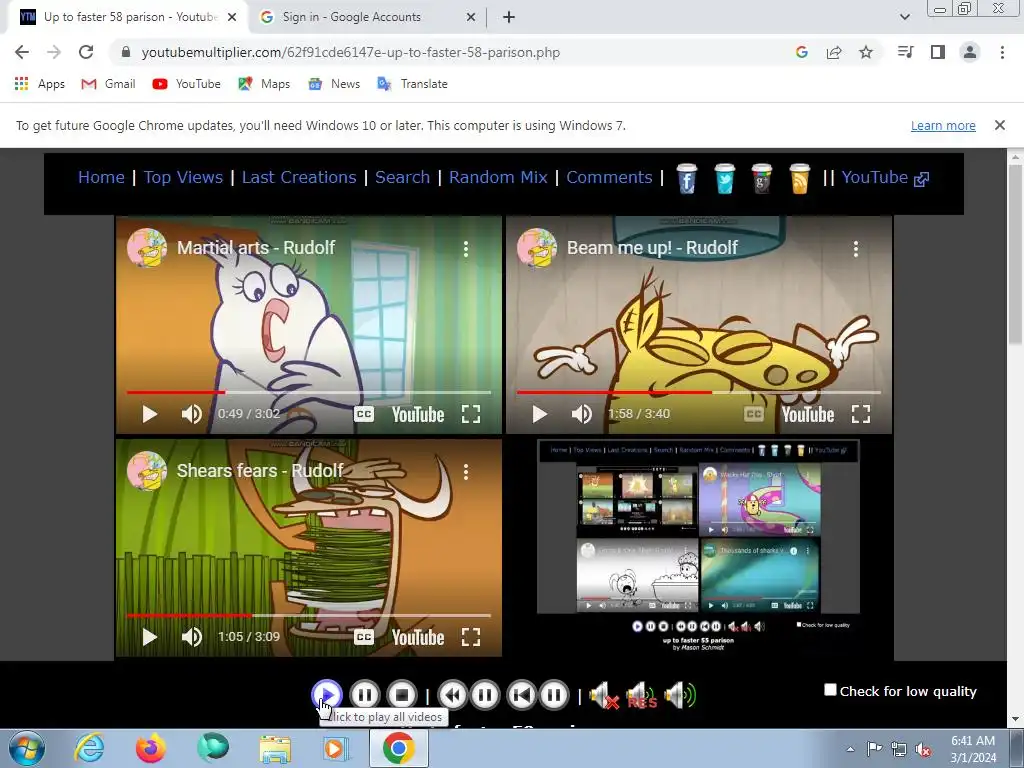Play the Shears fears - Rudolf video
Image resolution: width=1024 pixels, height=768 pixels.
point(150,637)
